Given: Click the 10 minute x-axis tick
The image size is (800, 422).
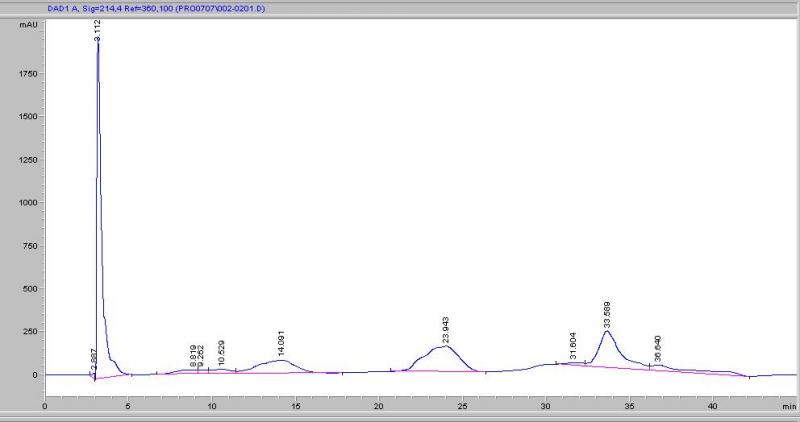Looking at the screenshot, I should tap(212, 407).
